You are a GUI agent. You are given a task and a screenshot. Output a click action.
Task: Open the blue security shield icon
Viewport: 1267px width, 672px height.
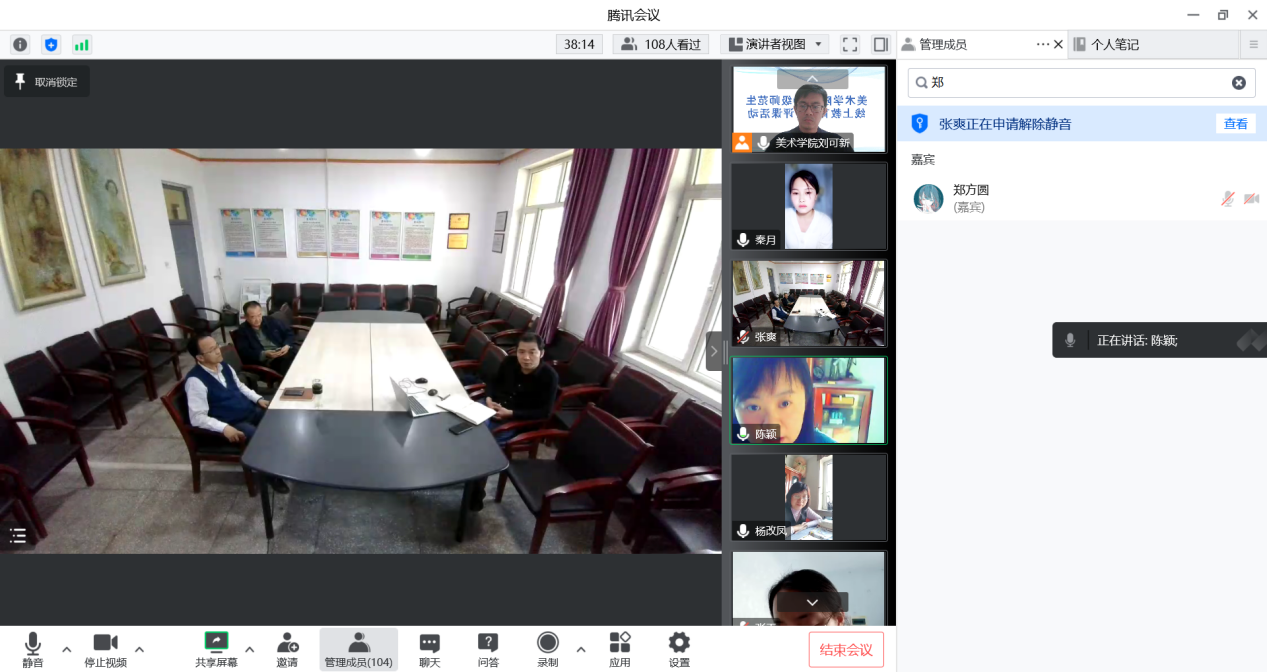(x=51, y=44)
